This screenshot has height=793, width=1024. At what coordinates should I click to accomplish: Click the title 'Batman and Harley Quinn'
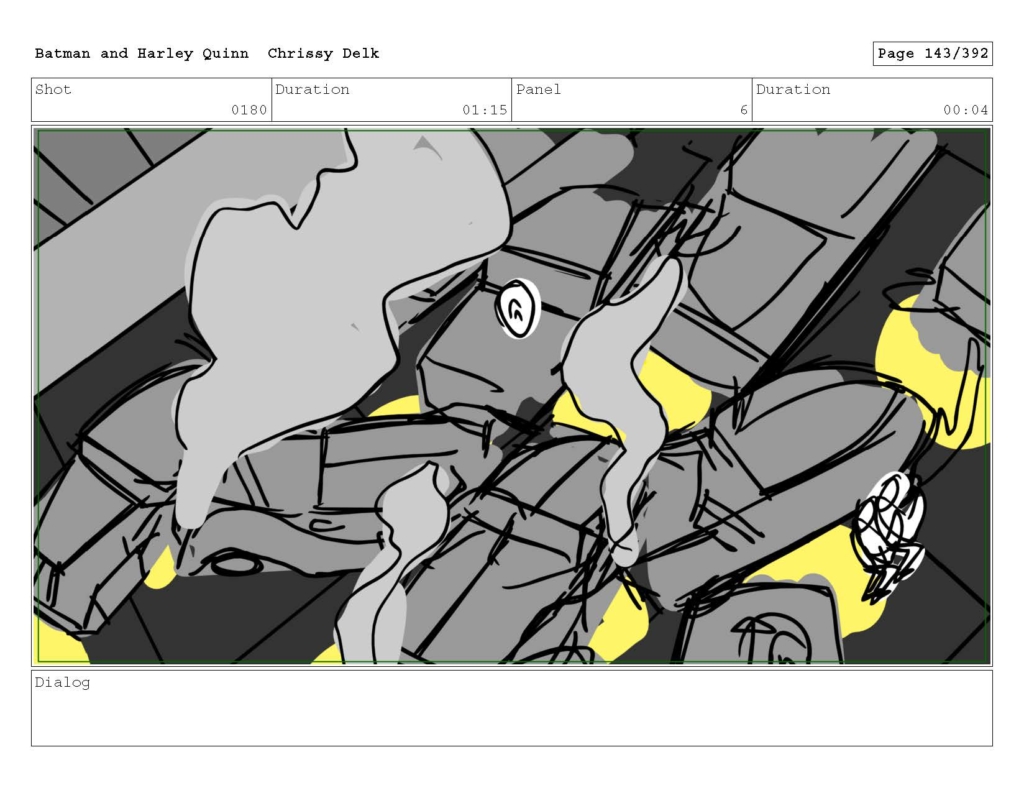point(142,54)
